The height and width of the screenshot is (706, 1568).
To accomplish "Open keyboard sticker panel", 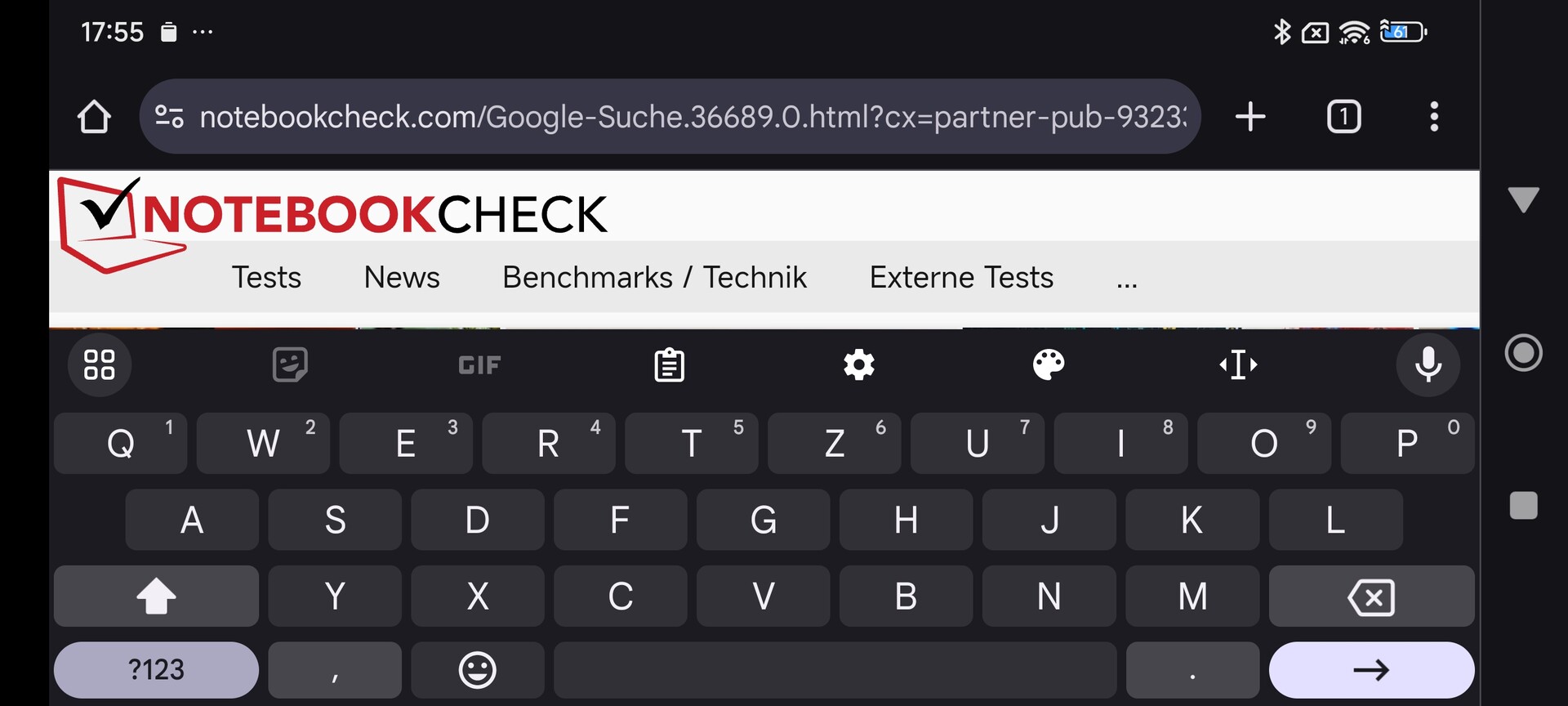I will tap(290, 364).
